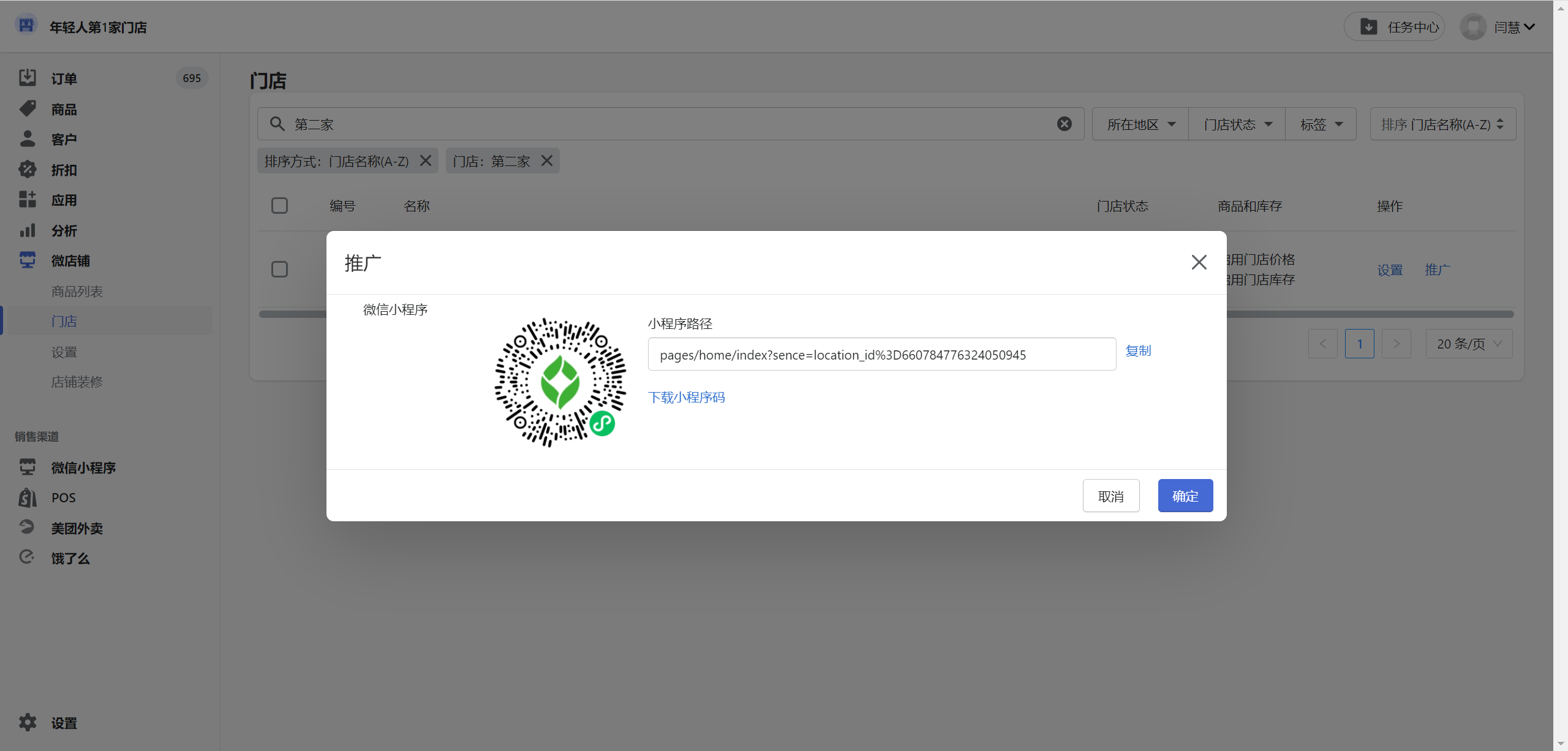Image resolution: width=1568 pixels, height=751 pixels.
Task: Click the browser scrollbar down arrow
Action: [x=1561, y=744]
